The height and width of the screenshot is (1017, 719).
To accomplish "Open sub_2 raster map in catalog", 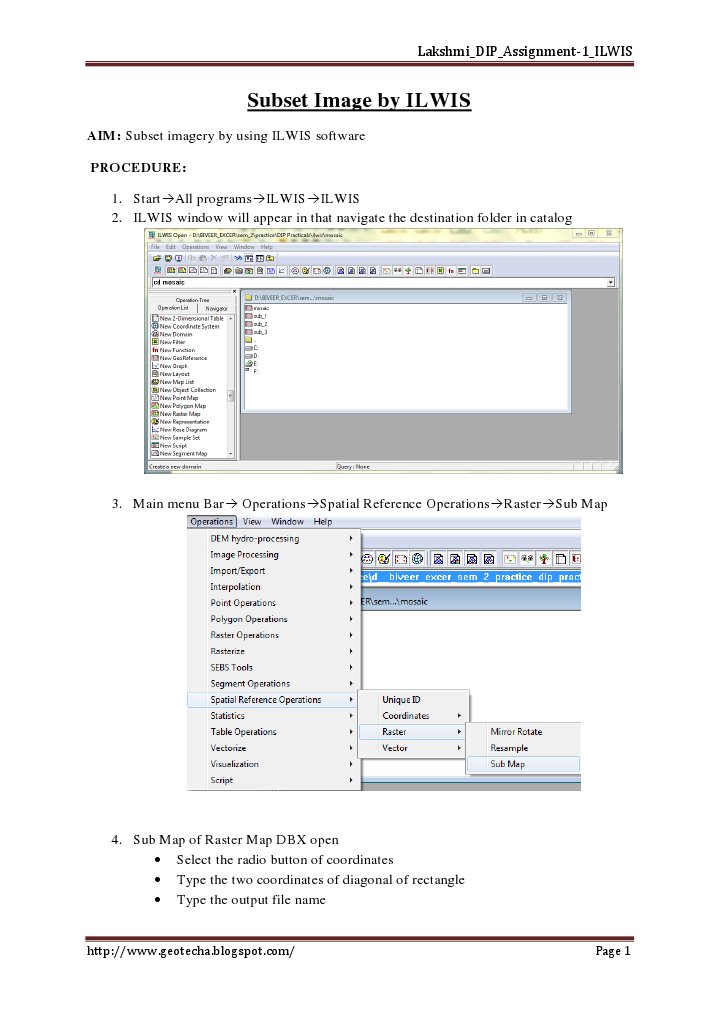I will (x=256, y=324).
